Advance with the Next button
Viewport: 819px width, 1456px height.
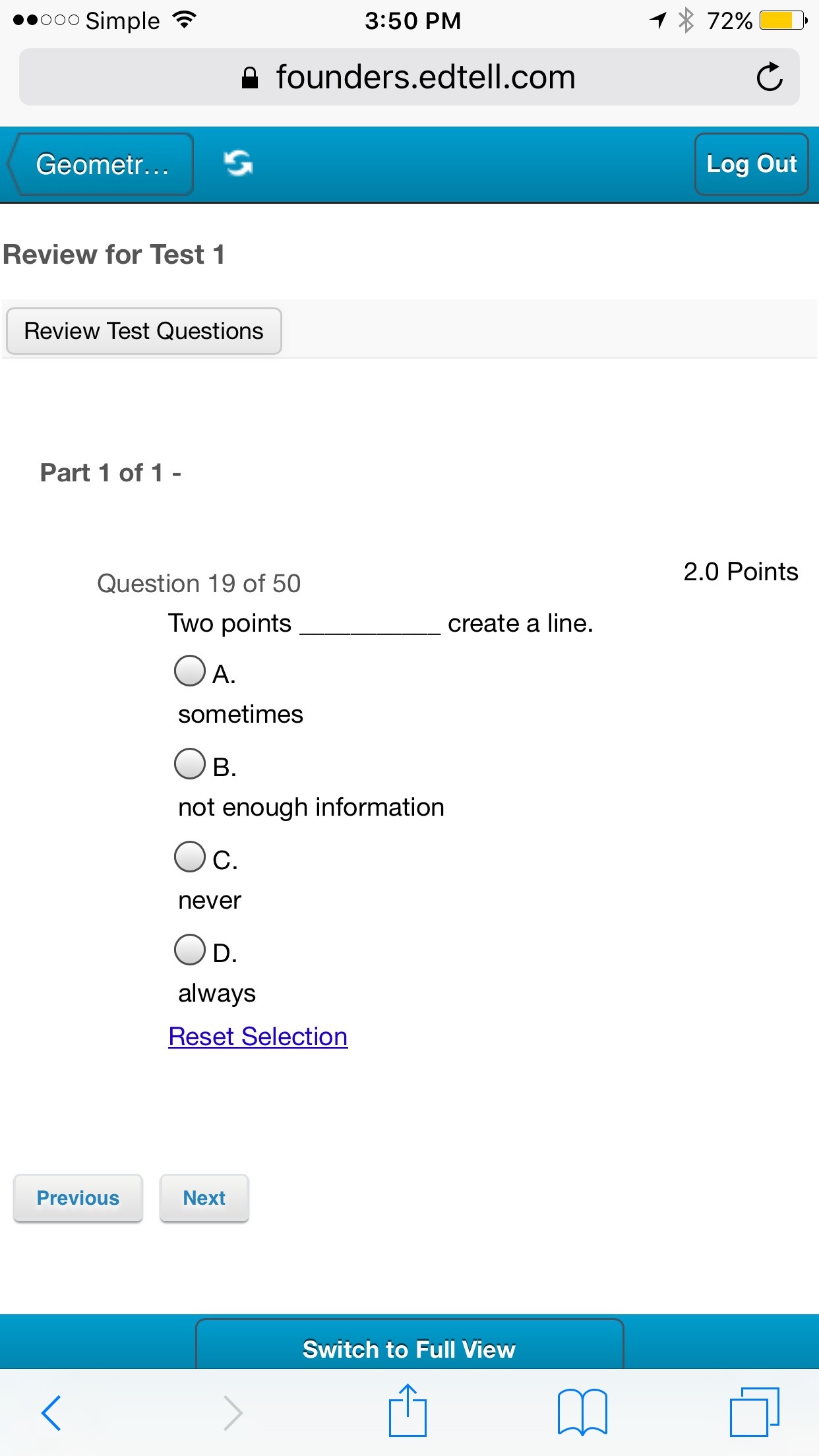click(204, 1198)
